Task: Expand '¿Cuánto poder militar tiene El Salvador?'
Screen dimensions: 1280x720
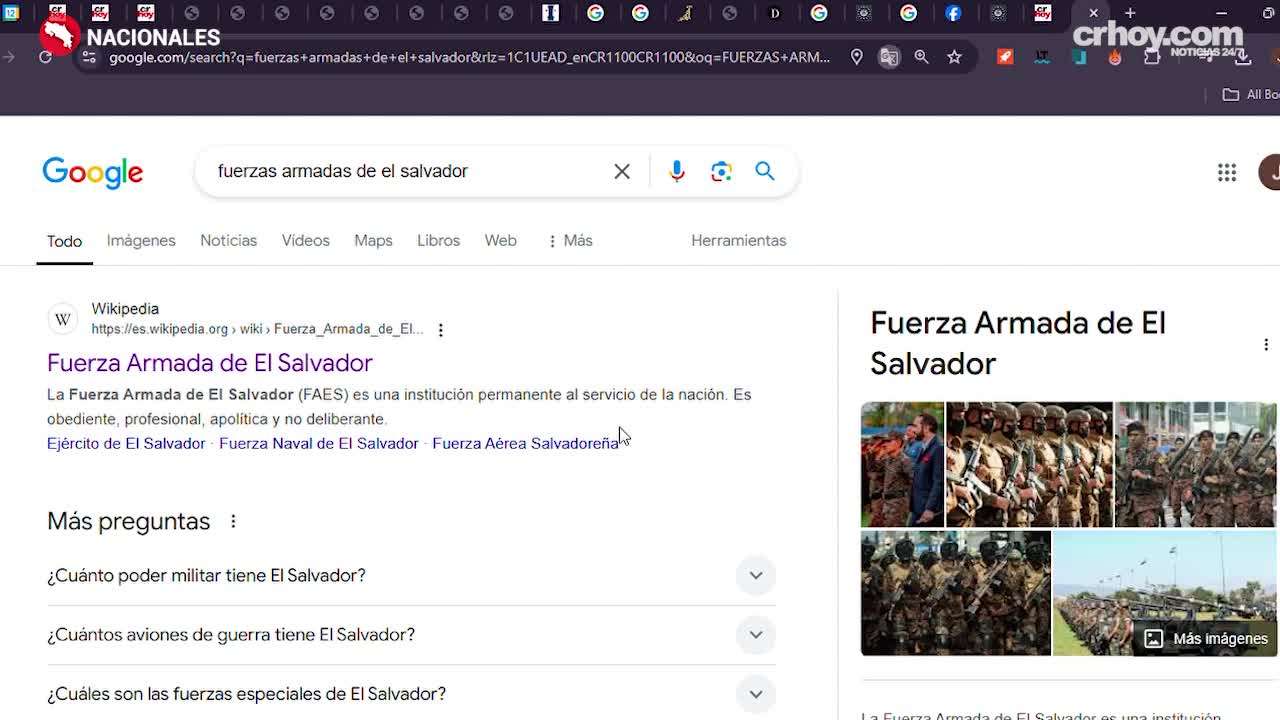Action: pyautogui.click(x=411, y=575)
